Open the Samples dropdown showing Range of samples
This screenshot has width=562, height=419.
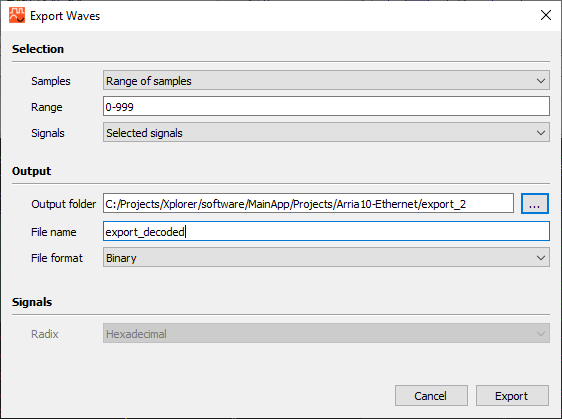coord(326,80)
